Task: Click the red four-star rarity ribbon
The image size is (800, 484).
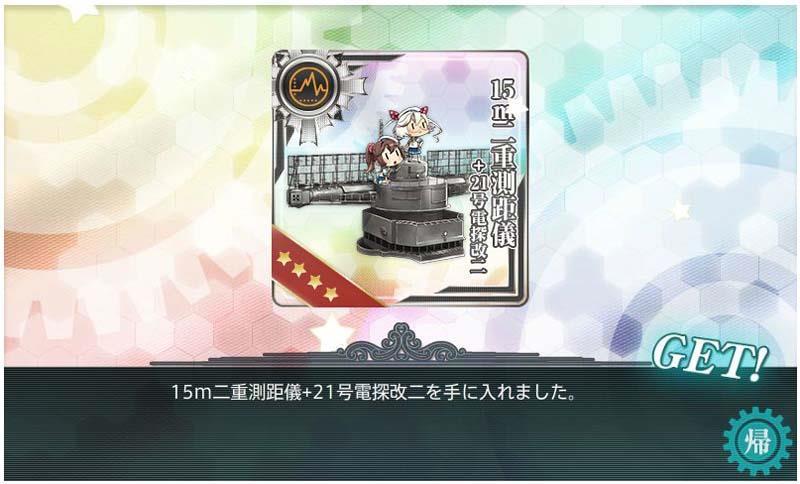Action: click(x=327, y=269)
